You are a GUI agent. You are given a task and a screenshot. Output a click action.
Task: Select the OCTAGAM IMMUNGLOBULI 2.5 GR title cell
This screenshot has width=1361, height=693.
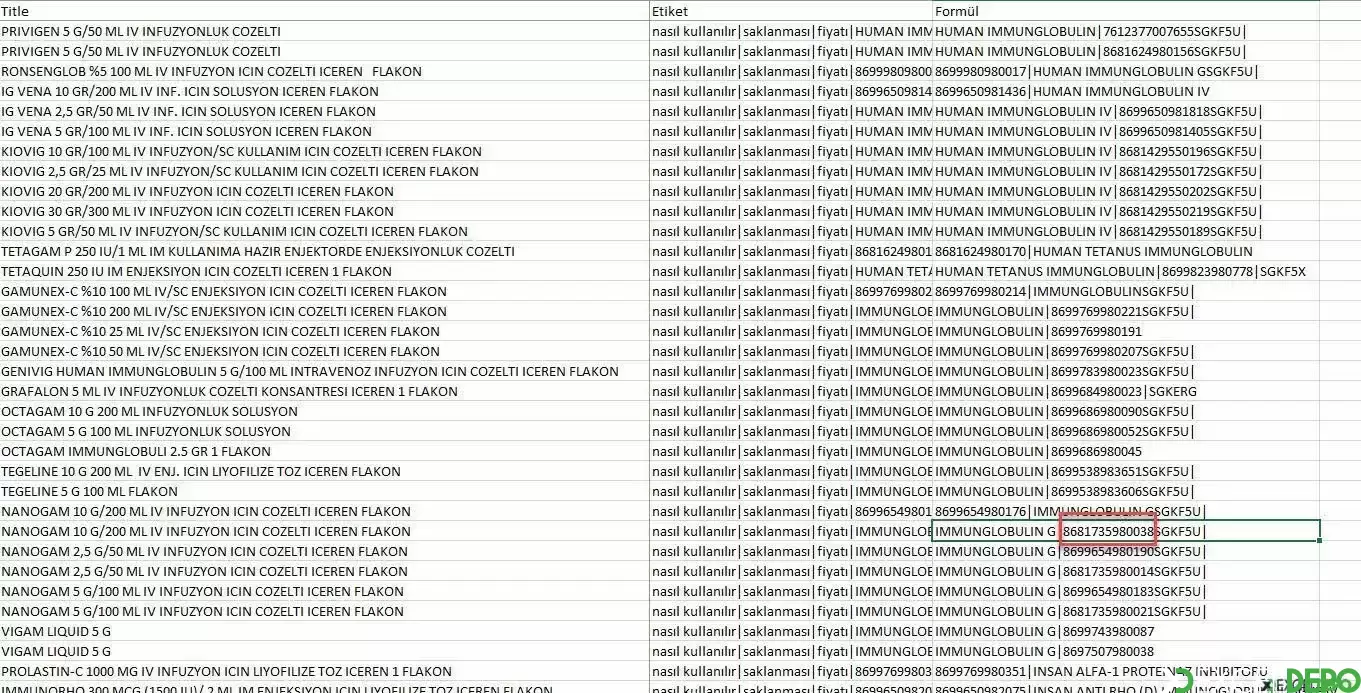[x=324, y=451]
